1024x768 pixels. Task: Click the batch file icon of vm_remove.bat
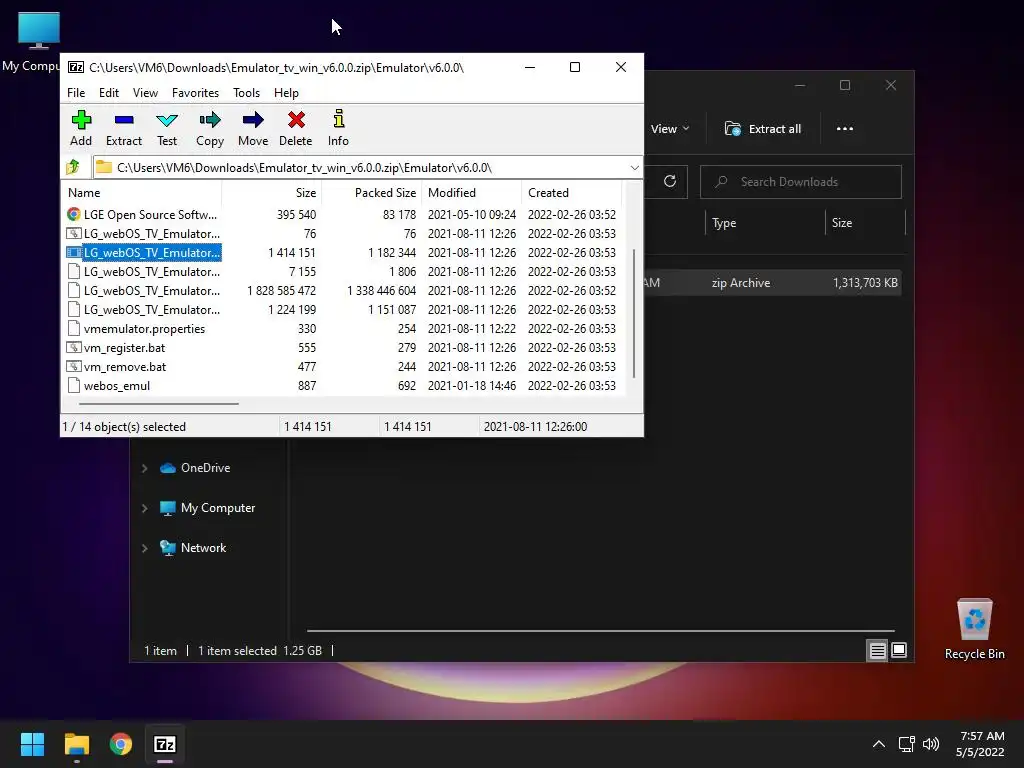tap(74, 366)
